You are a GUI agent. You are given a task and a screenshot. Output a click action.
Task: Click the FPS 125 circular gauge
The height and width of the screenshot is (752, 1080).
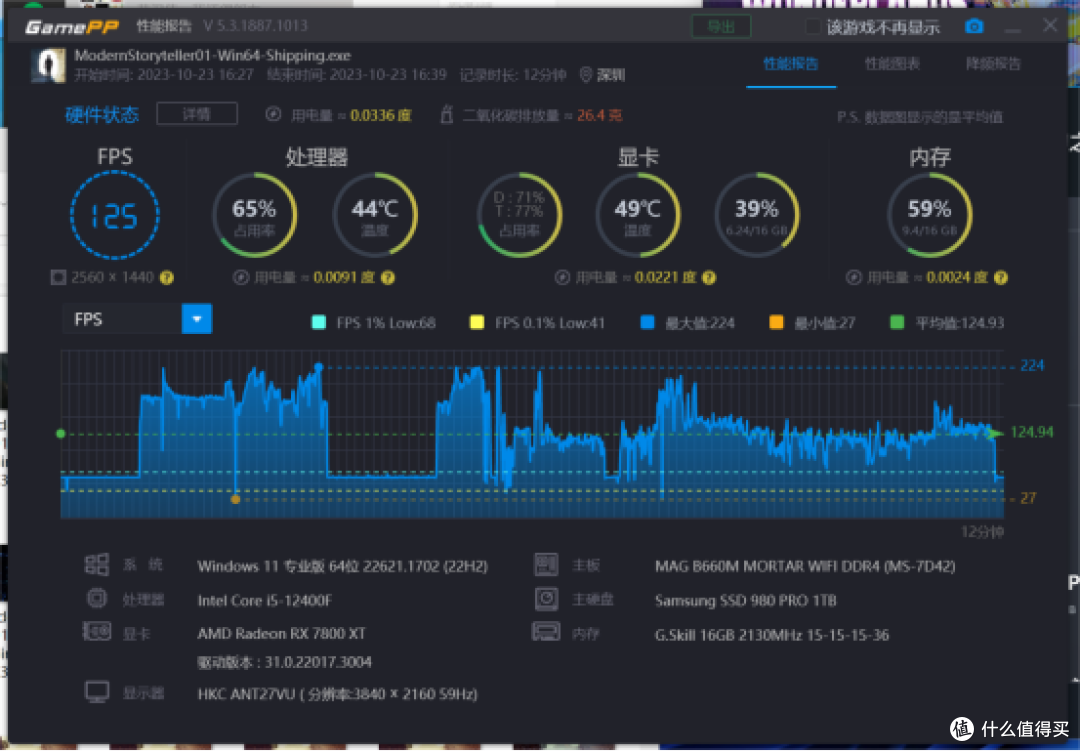[115, 215]
